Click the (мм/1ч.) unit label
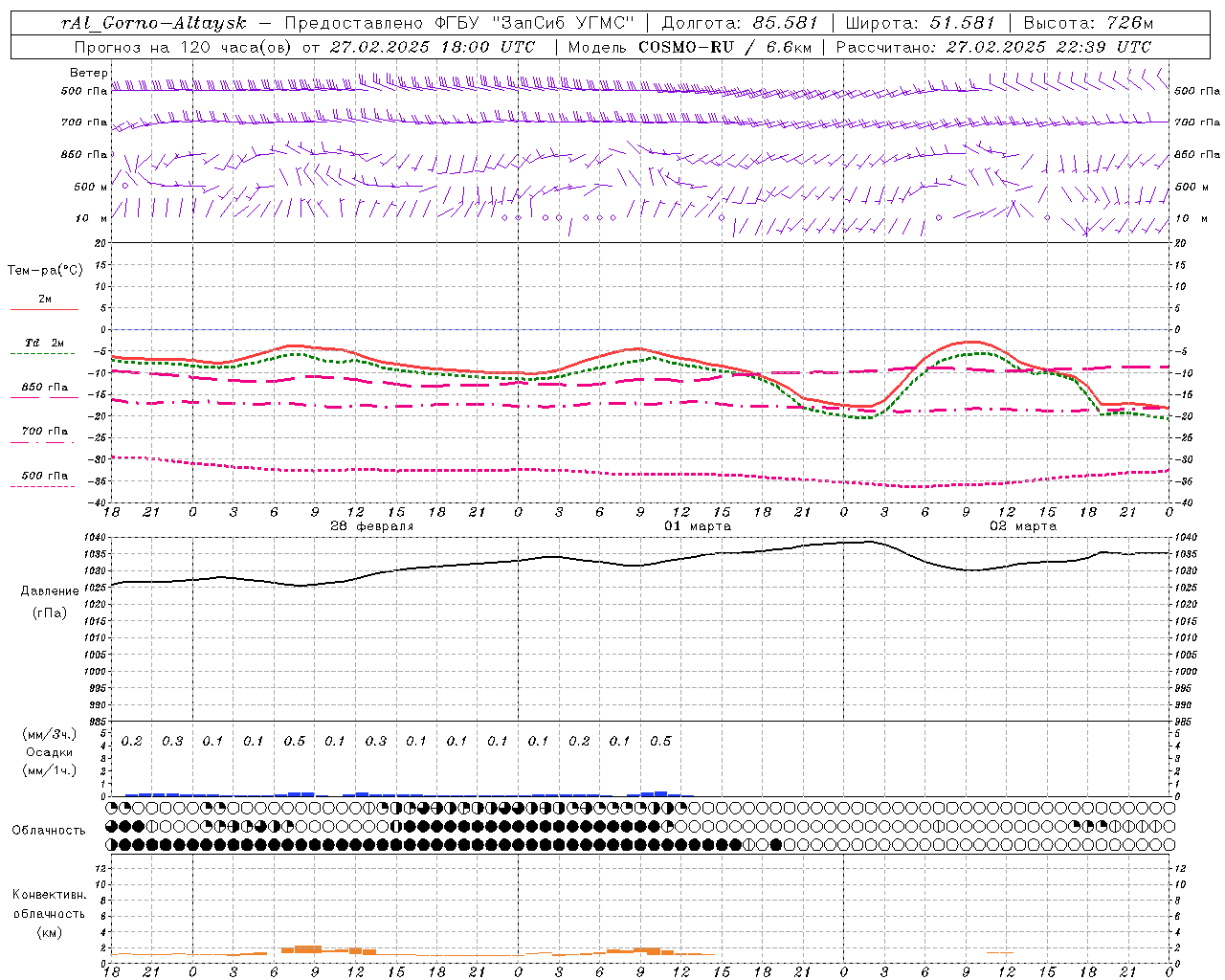Screen dimensions: 1225x980 pyautogui.click(x=50, y=770)
